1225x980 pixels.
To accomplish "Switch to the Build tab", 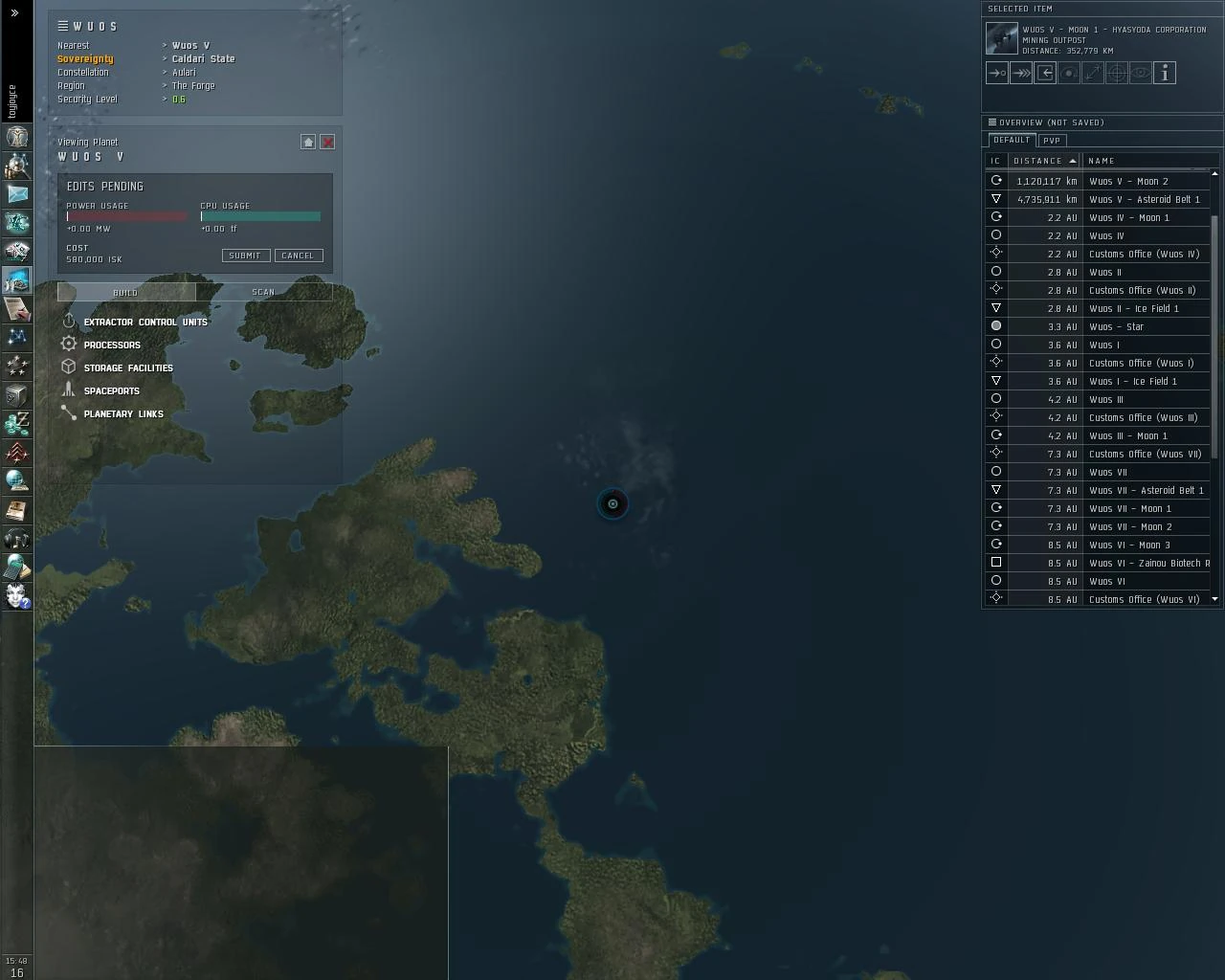I will tap(126, 292).
